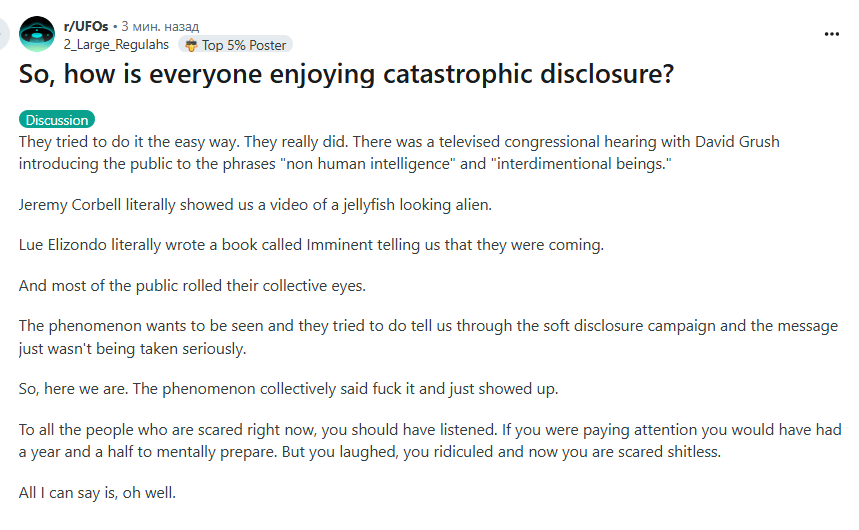The height and width of the screenshot is (530, 859).
Task: Click the Jeremy Corbell jellyfish alien sentence
Action: click(255, 204)
